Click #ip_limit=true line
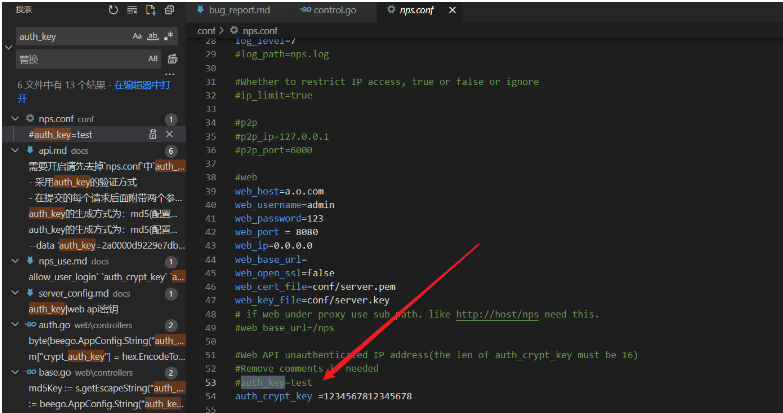 point(274,95)
